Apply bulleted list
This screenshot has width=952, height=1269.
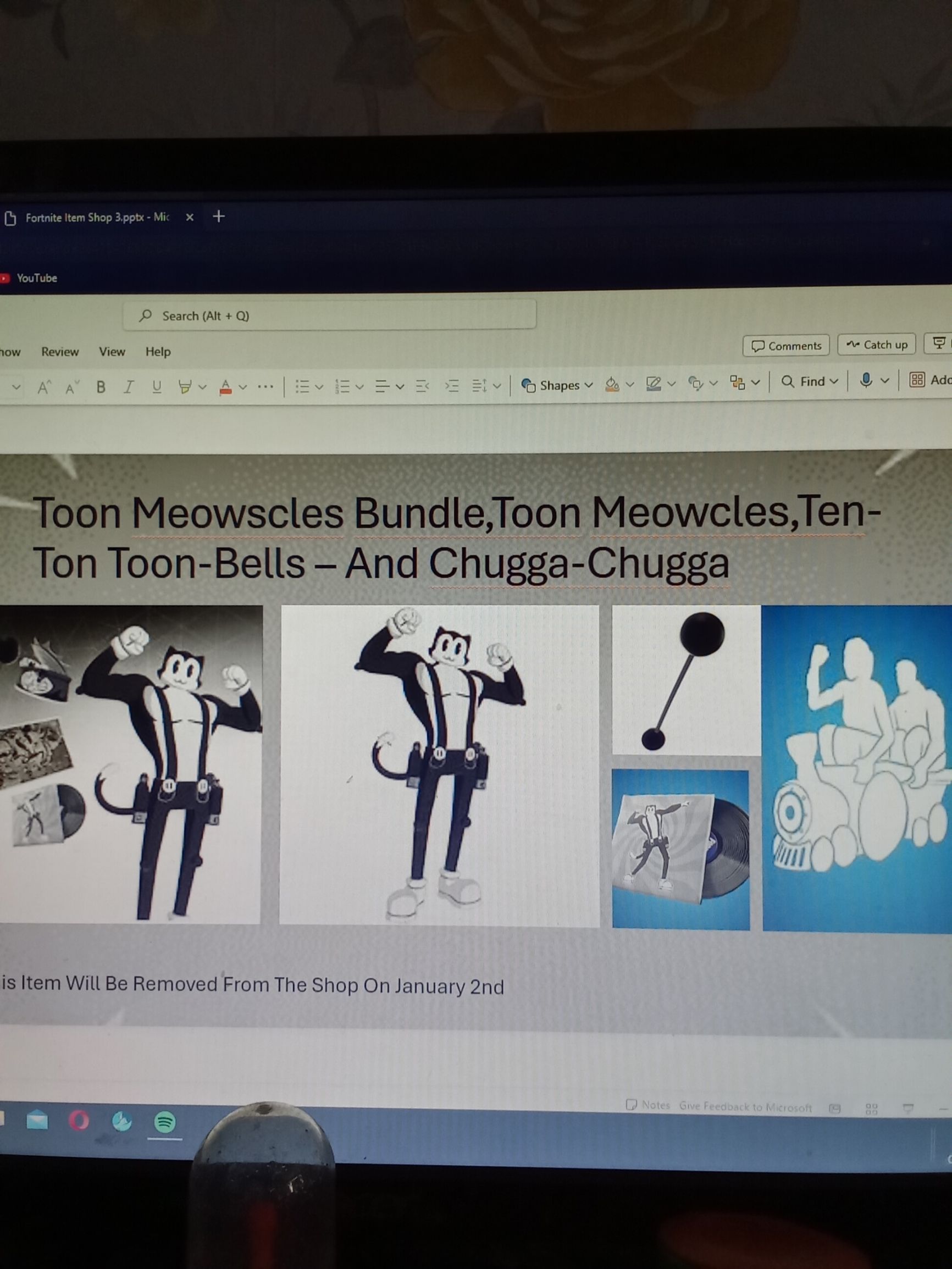pos(302,387)
